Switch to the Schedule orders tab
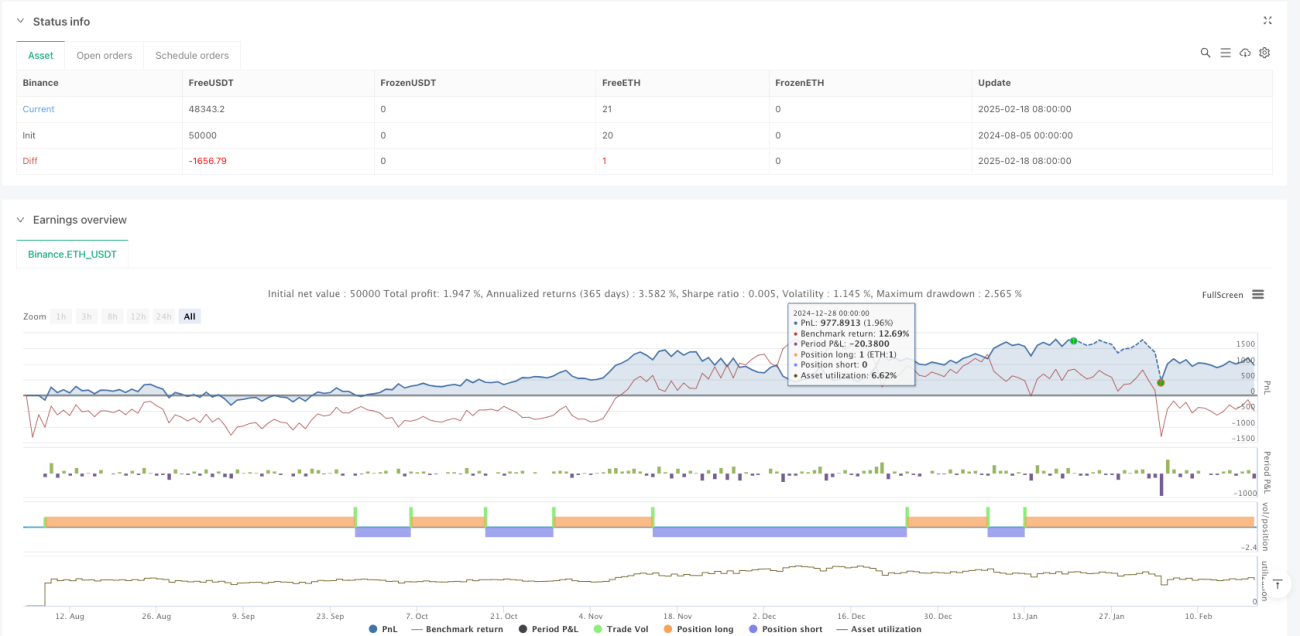1300x636 pixels. [x=192, y=55]
